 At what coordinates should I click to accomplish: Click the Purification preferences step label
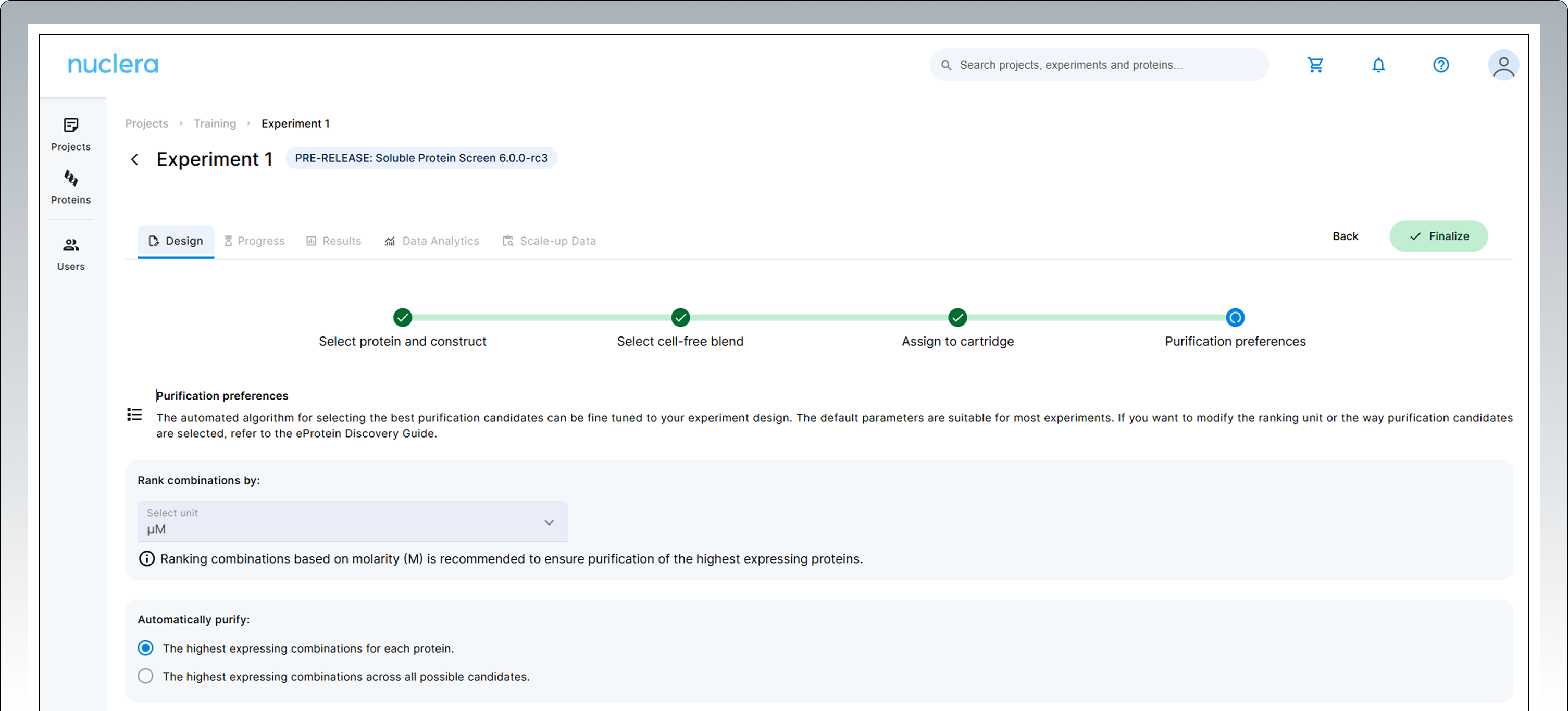1235,342
